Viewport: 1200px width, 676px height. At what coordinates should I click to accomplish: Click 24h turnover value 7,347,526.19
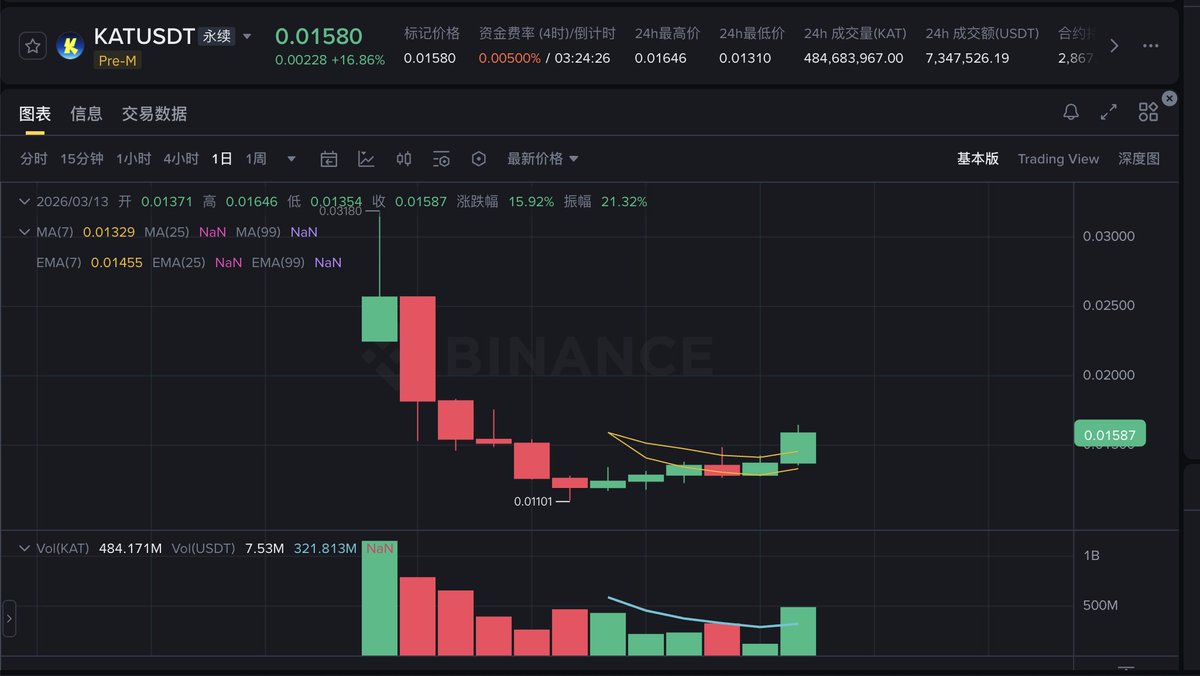[967, 58]
